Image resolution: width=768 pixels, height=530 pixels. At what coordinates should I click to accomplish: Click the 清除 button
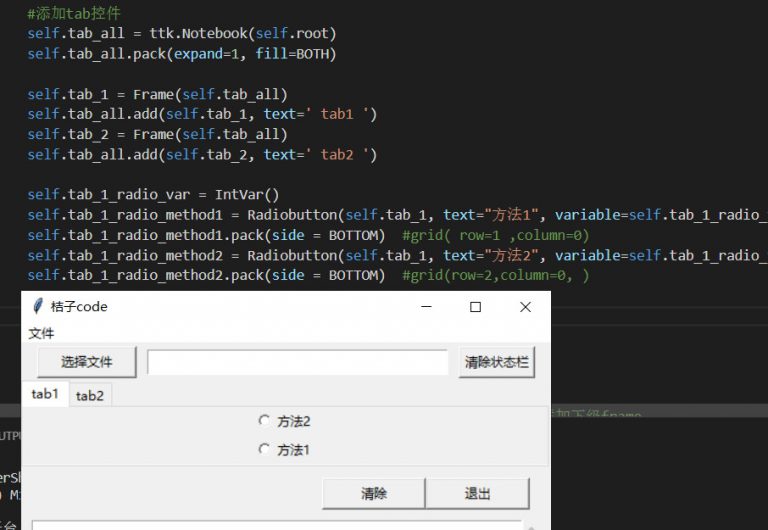tap(373, 493)
